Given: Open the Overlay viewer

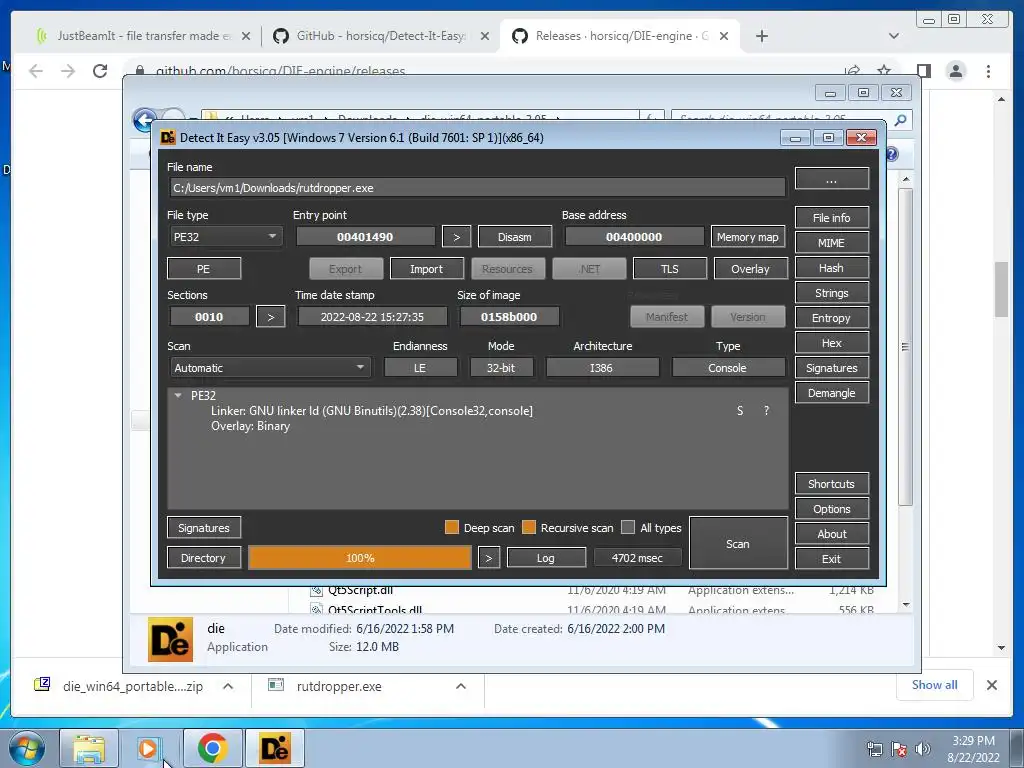Looking at the screenshot, I should tap(750, 268).
